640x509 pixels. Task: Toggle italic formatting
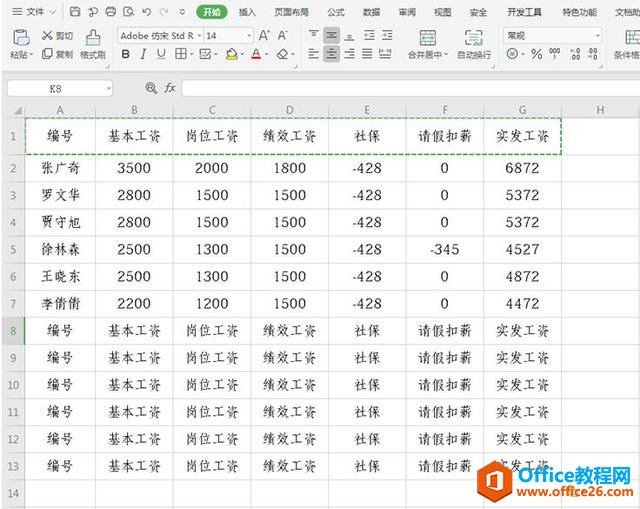coord(143,54)
